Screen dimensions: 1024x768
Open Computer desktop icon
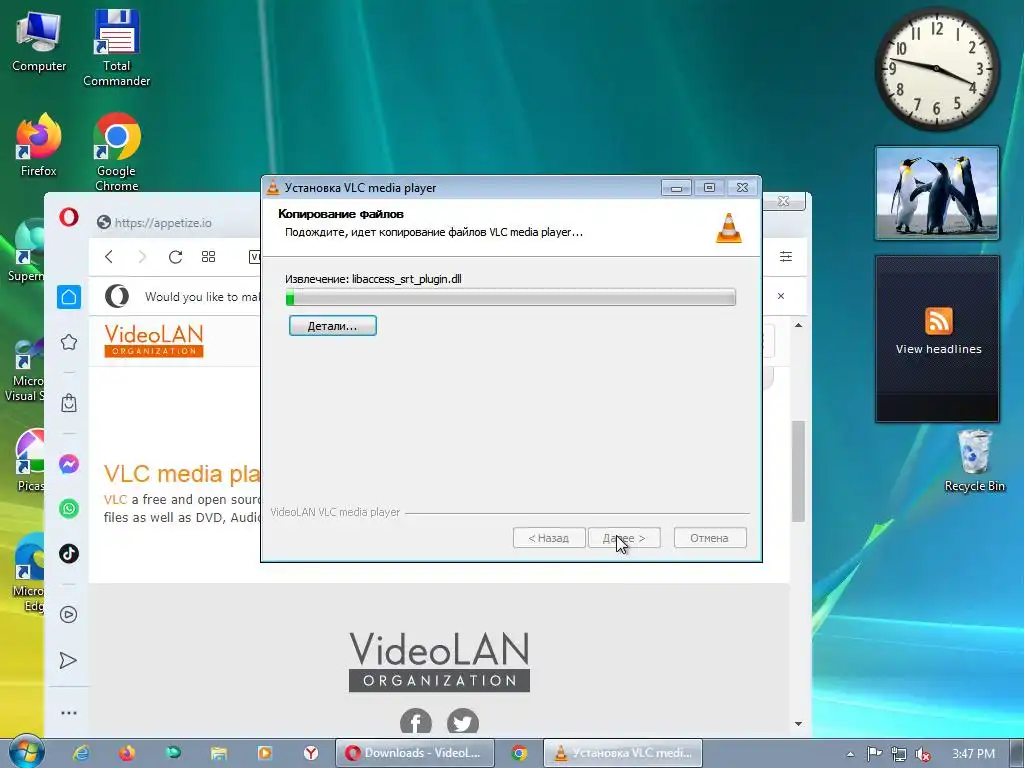[39, 42]
